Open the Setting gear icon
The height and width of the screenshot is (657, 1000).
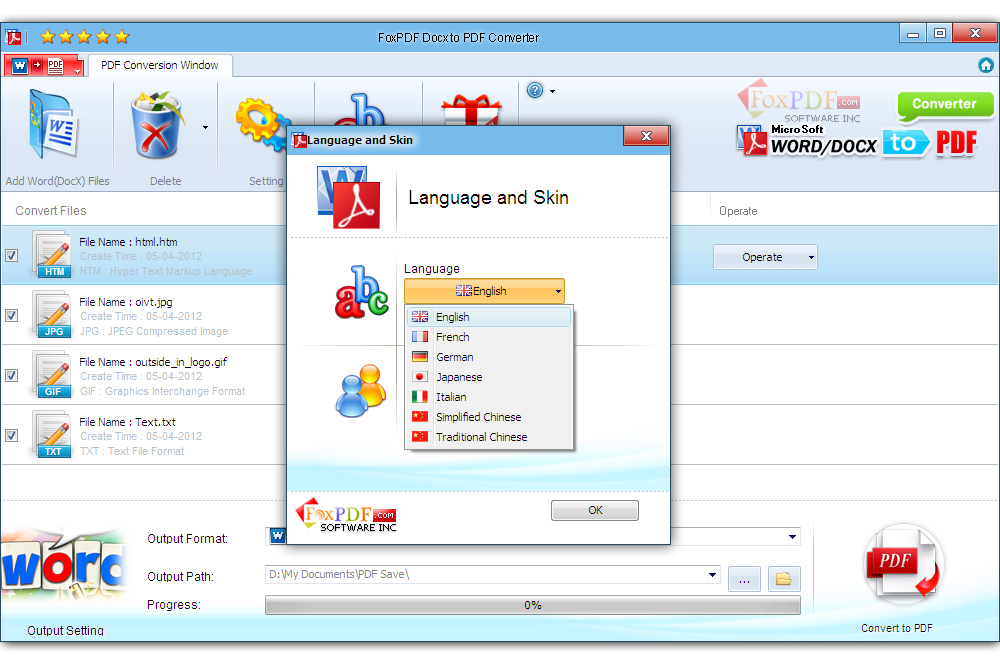click(x=261, y=124)
